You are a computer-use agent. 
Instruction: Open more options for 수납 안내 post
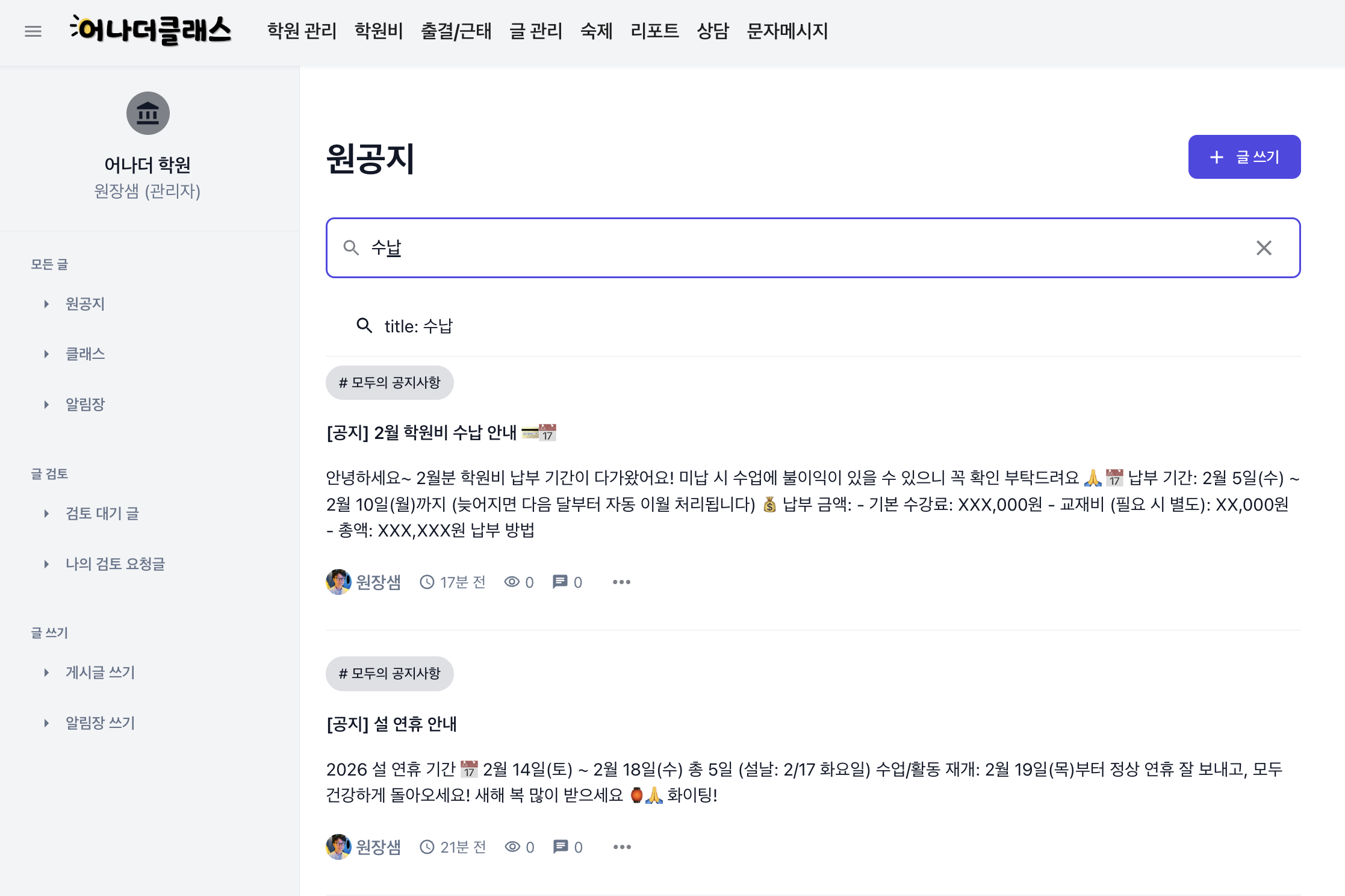(621, 582)
